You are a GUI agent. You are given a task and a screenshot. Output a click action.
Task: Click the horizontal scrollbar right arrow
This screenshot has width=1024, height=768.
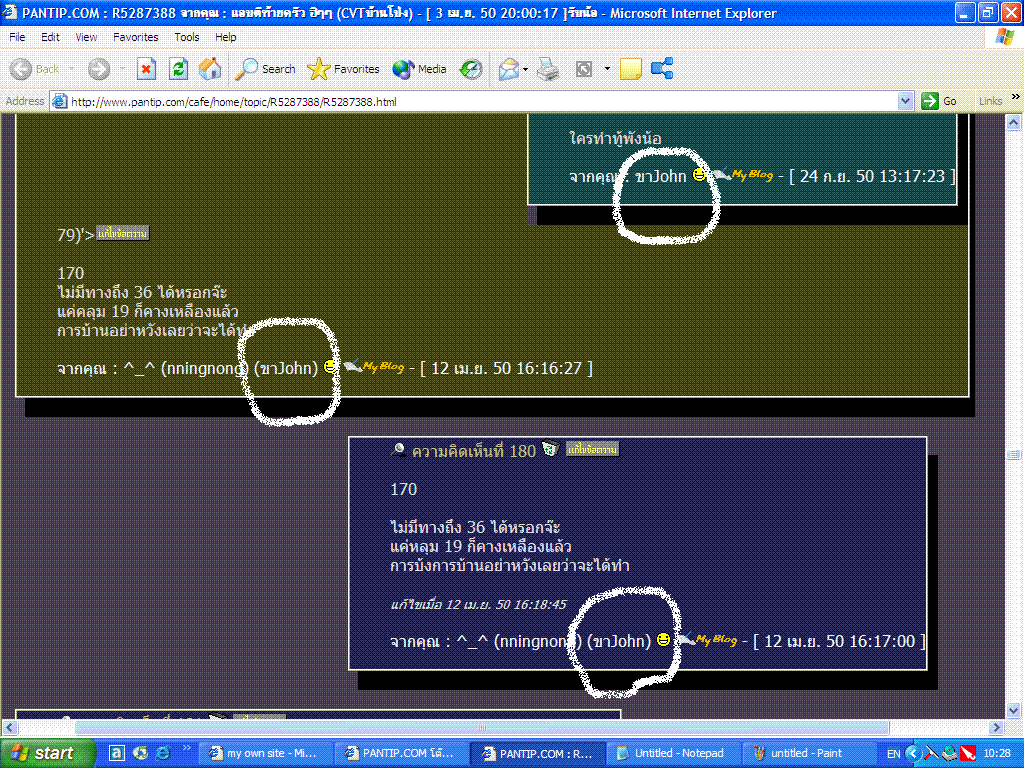pos(997,727)
